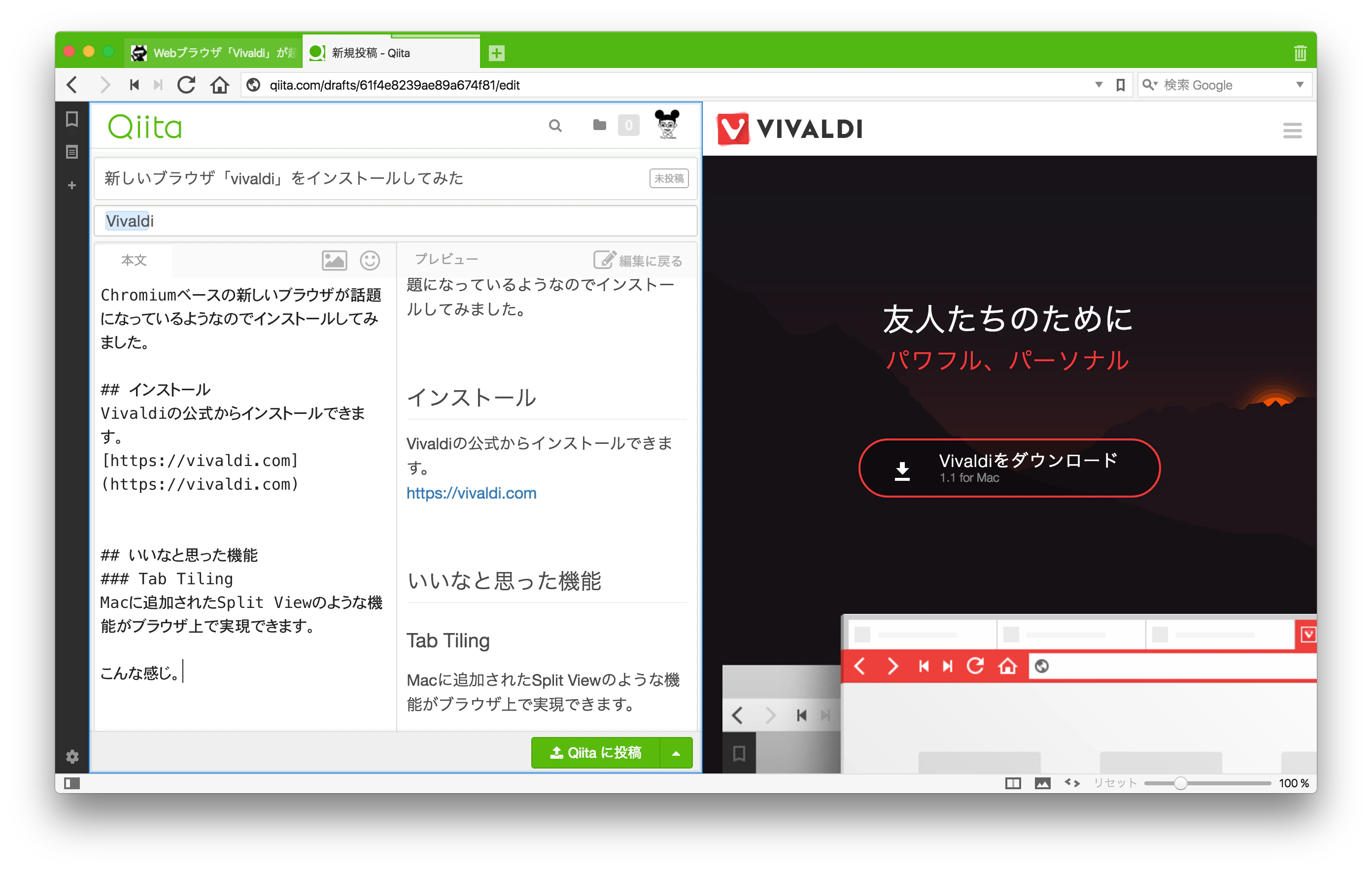The image size is (1372, 872).
Task: Insert an image in the editor
Action: coord(334,260)
